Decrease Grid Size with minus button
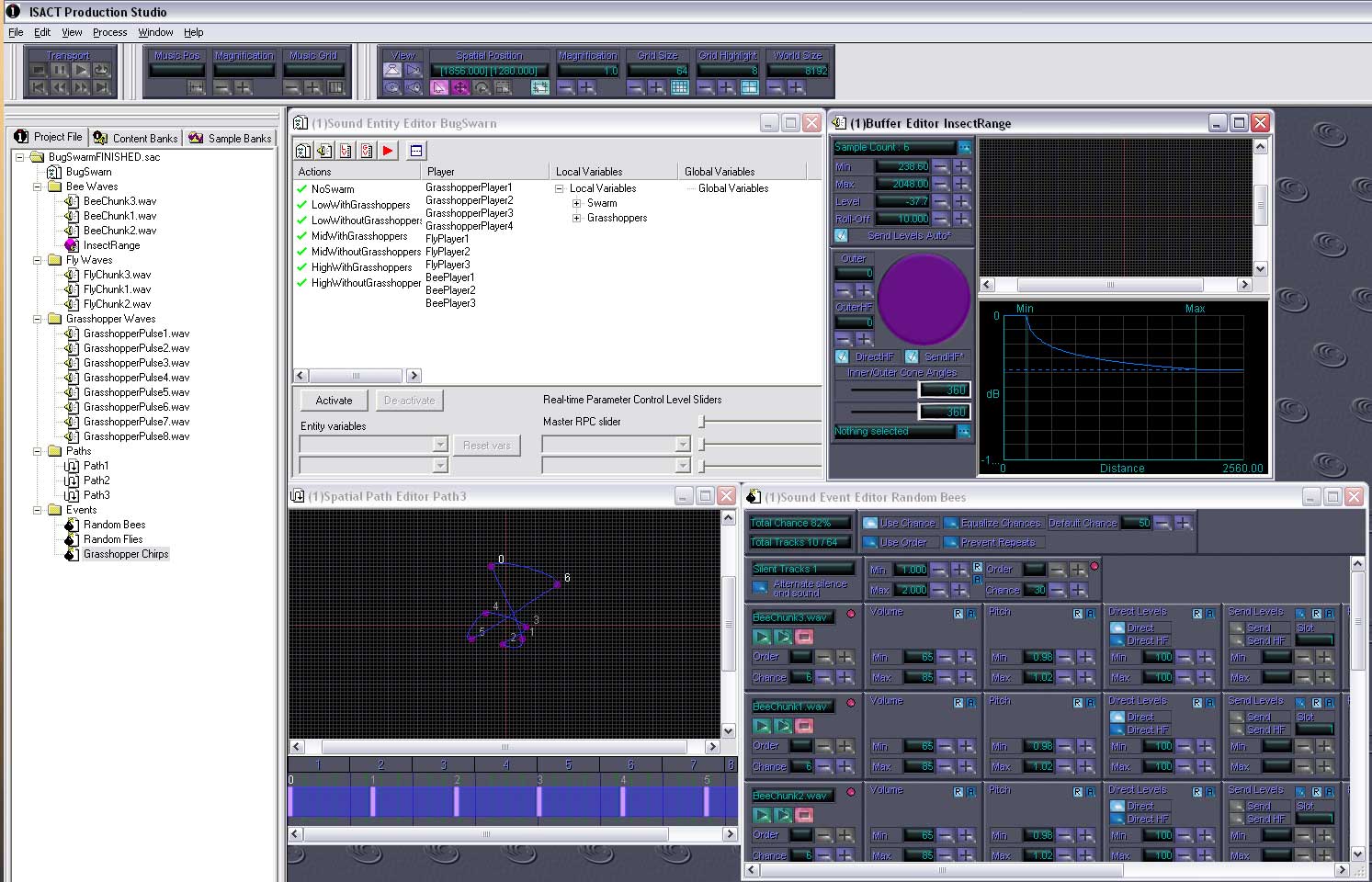 click(x=635, y=87)
